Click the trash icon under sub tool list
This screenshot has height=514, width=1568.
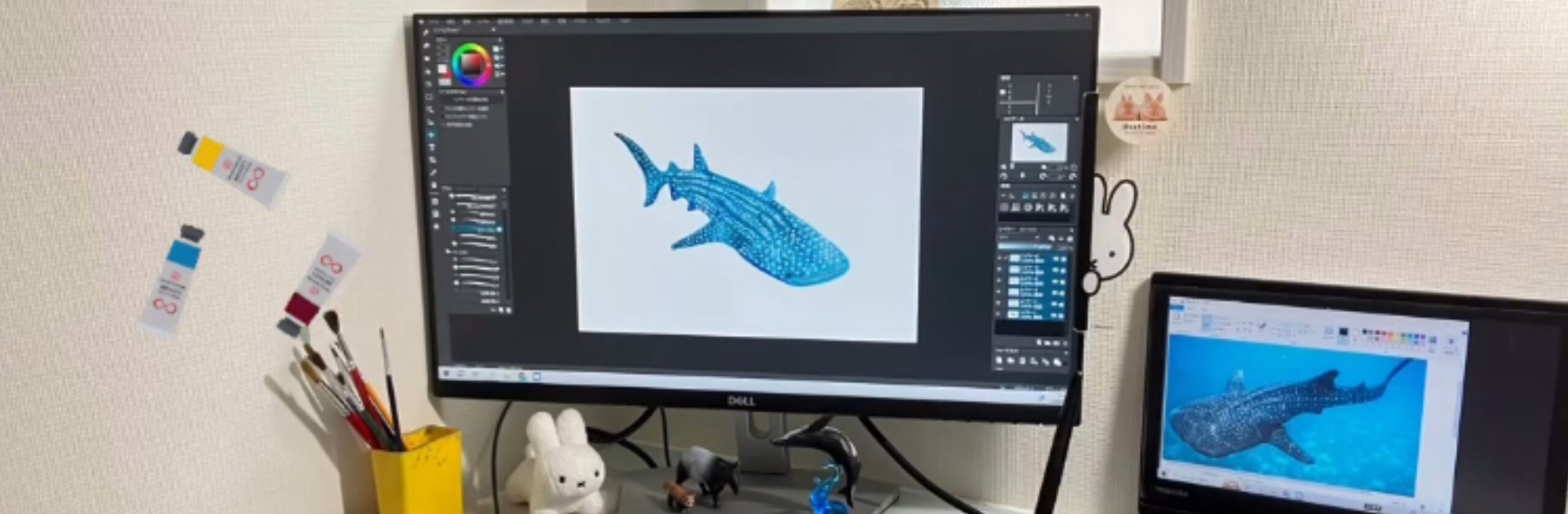coord(508,310)
